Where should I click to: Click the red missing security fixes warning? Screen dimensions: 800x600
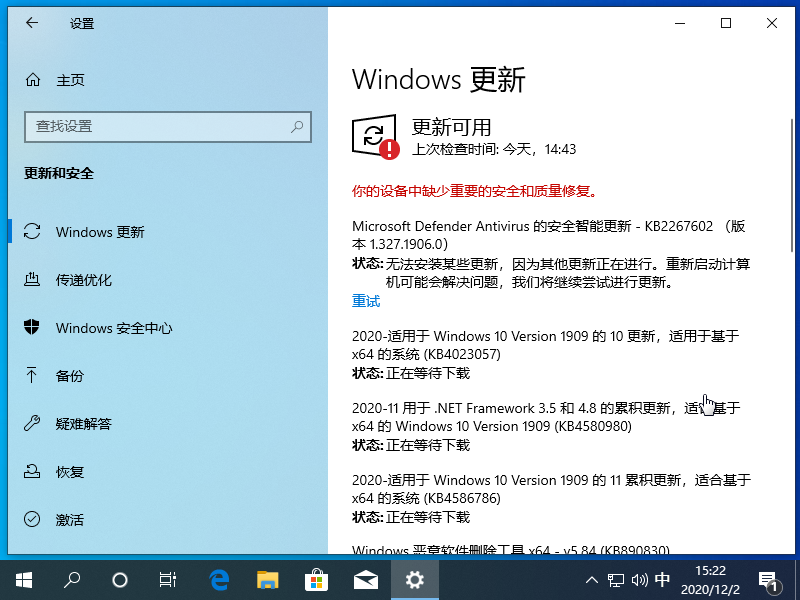coord(474,191)
